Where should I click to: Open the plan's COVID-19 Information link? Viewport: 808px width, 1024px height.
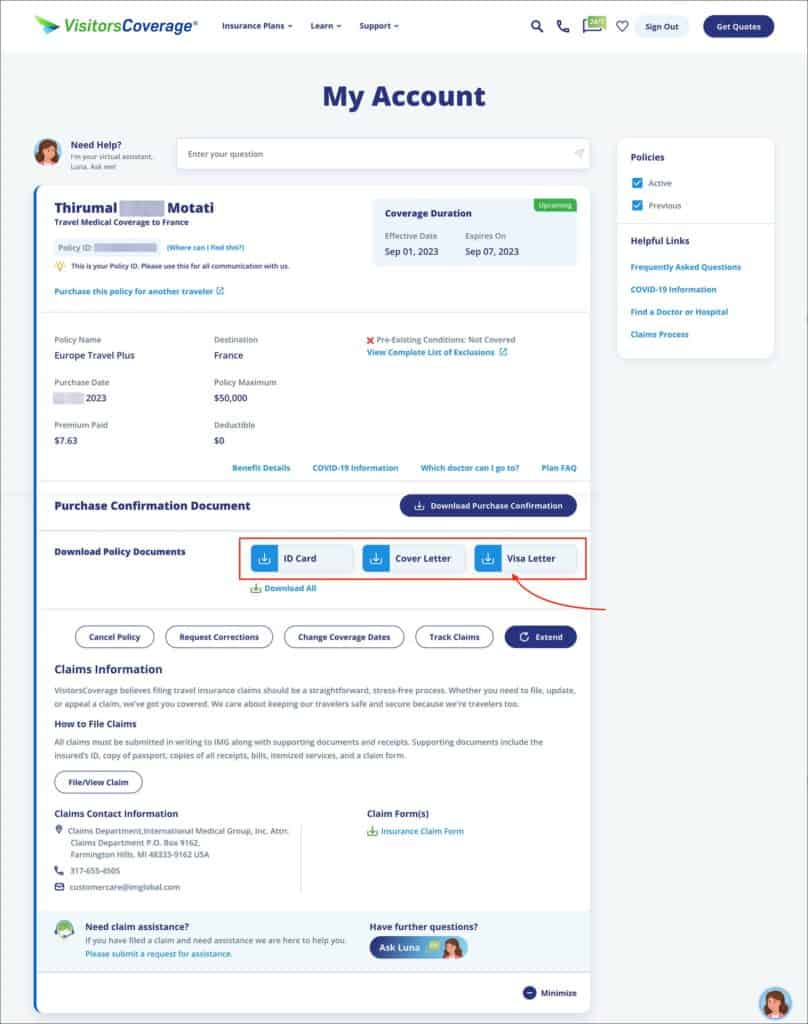(355, 468)
